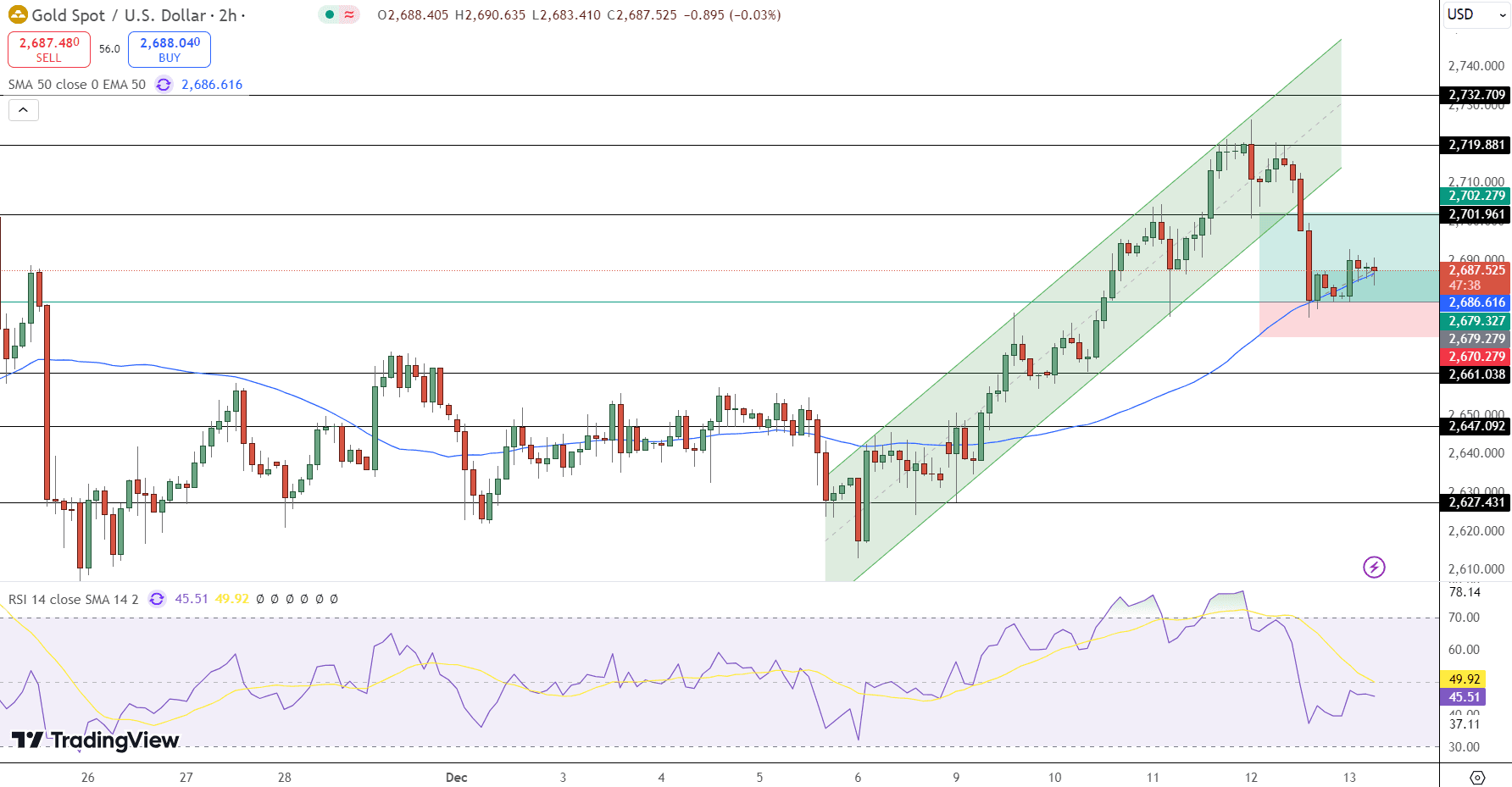The width and height of the screenshot is (1512, 787).
Task: Click the BUY 2,688.04 button
Action: pos(170,49)
